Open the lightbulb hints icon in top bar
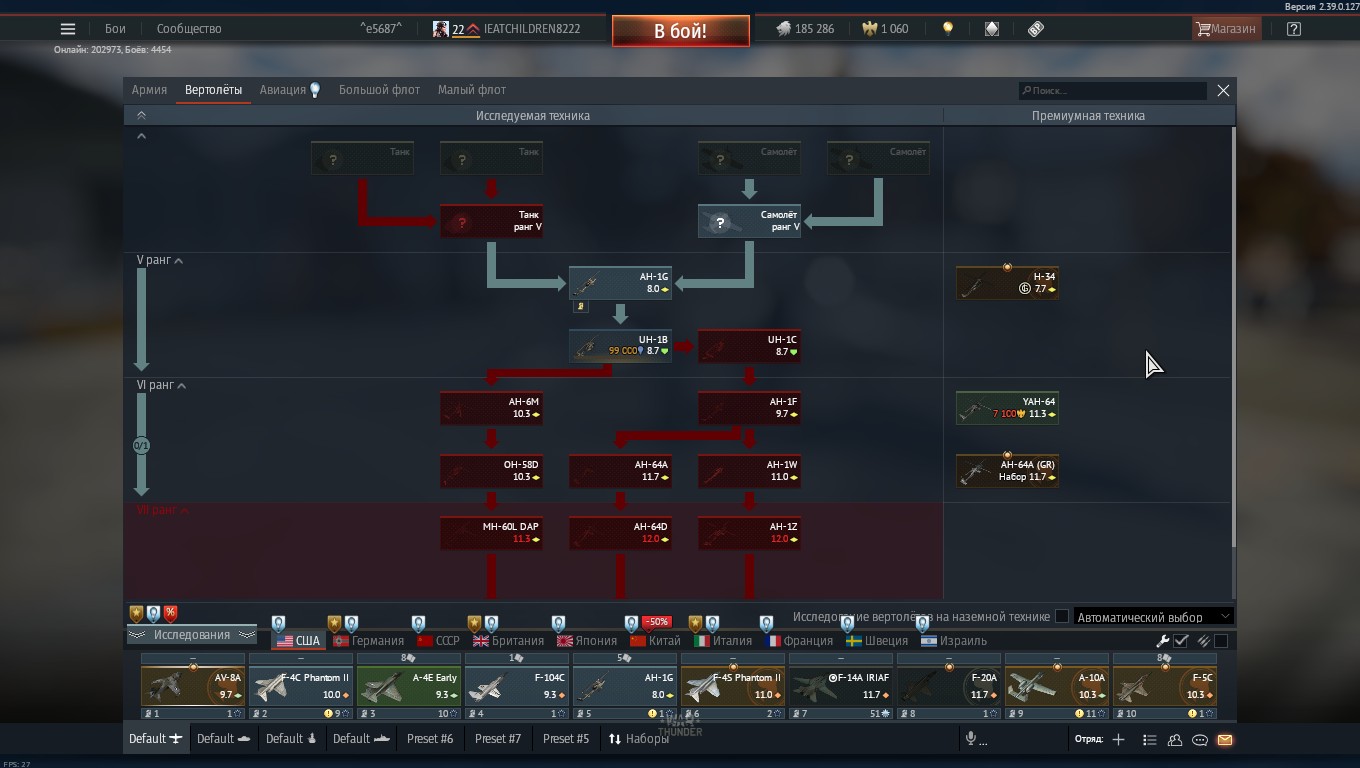The width and height of the screenshot is (1360, 768). 948,29
